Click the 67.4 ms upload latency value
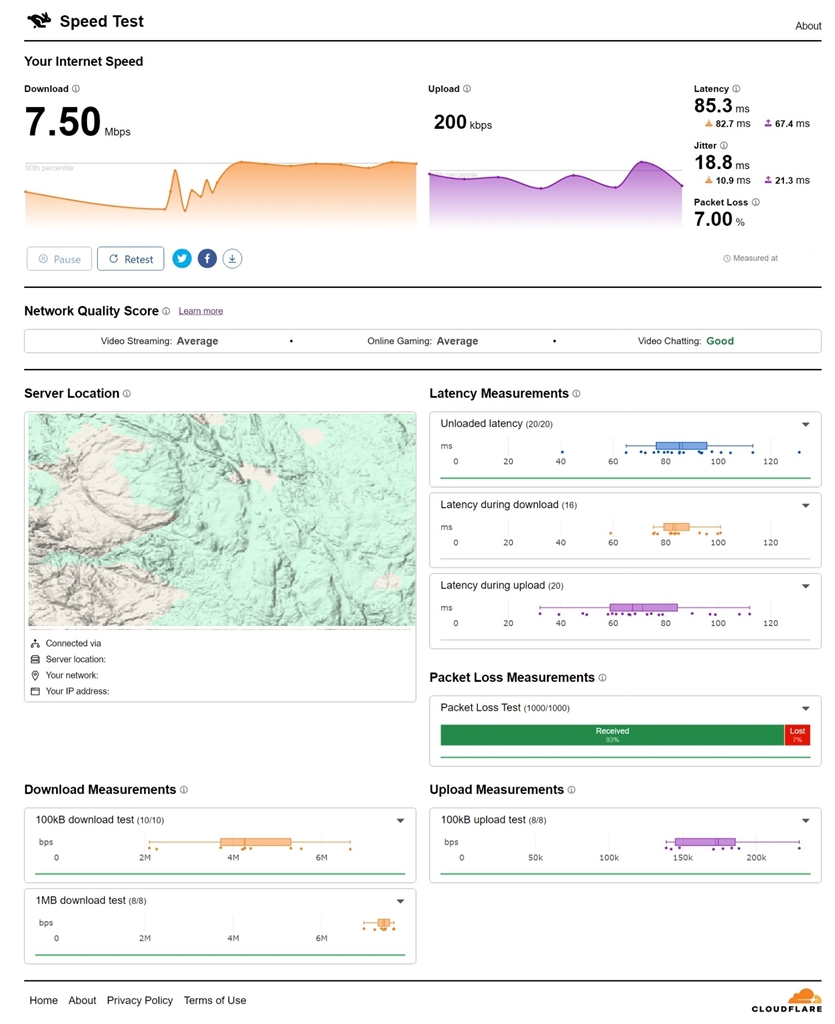835x1024 pixels. [x=787, y=124]
